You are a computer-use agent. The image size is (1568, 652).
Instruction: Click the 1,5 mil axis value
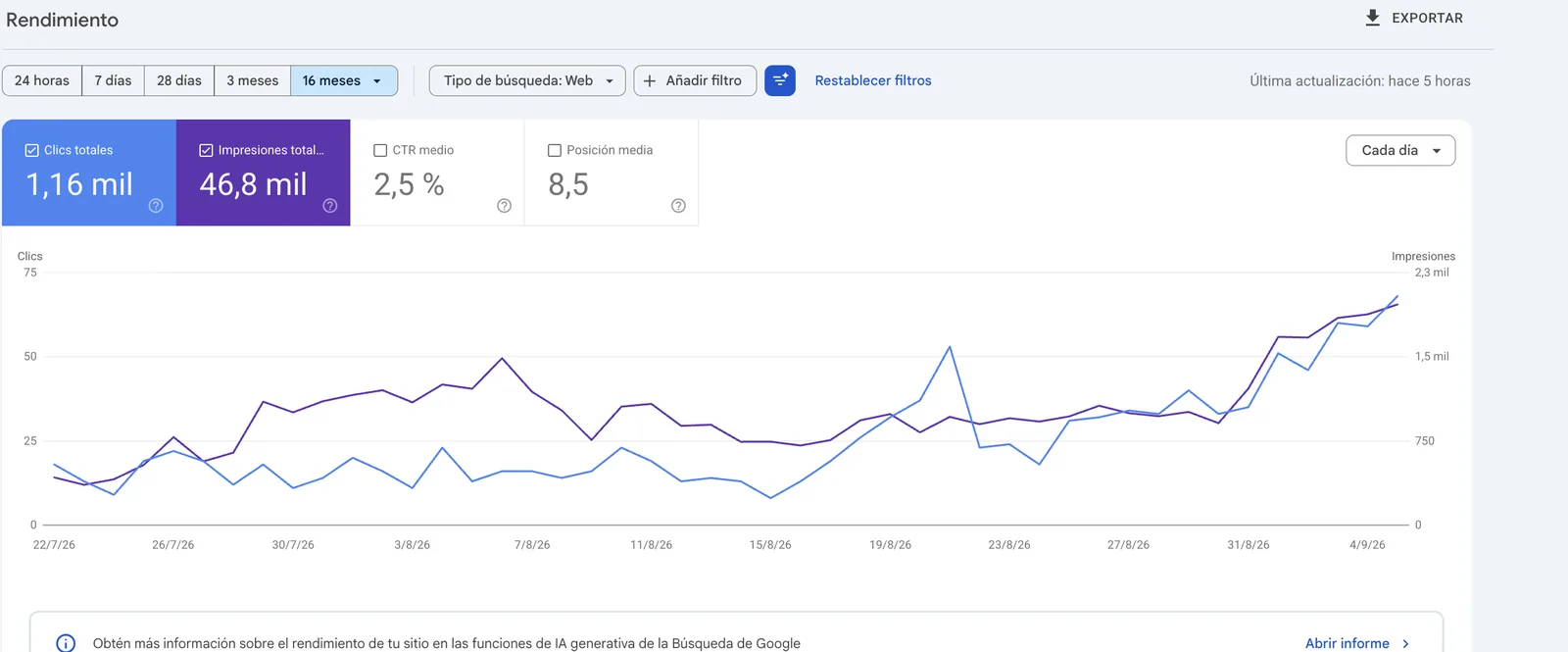1432,357
